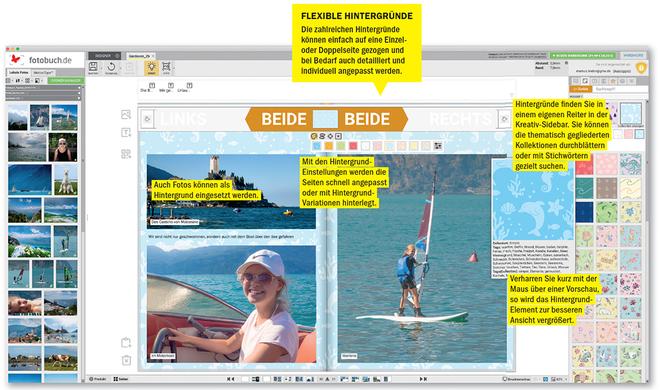Screen dimensions: 660x390
Task: Collapse the second gray folder bar
Action: pos(43,93)
